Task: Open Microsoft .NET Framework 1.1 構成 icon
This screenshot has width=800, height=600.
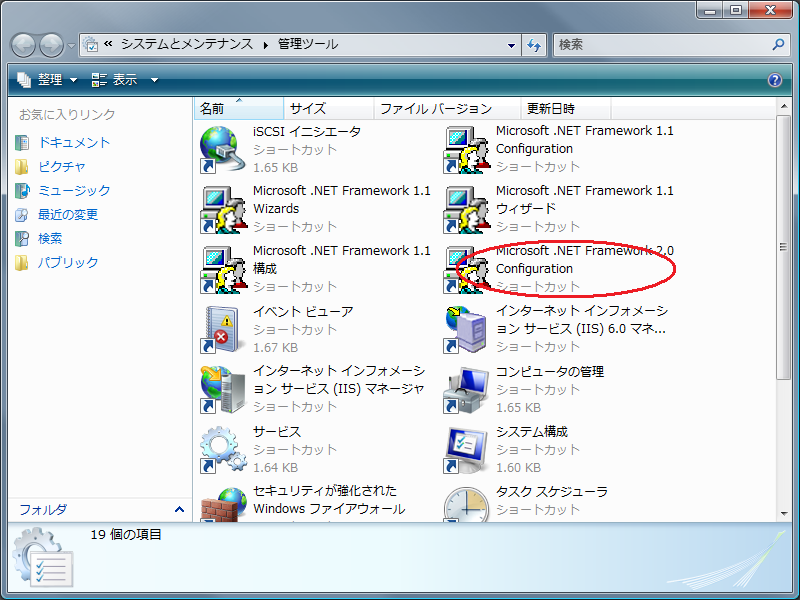Action: (222, 270)
